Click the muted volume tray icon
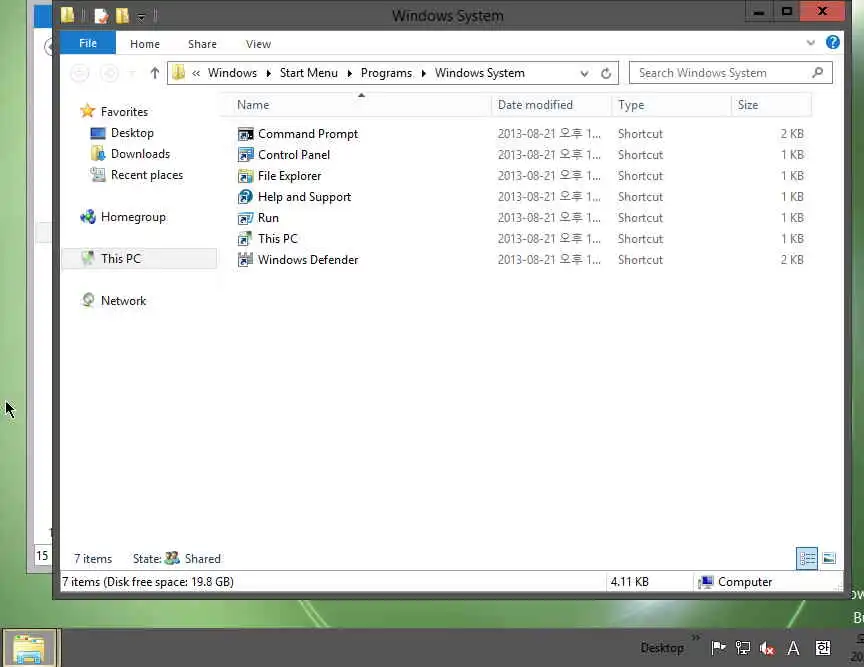The width and height of the screenshot is (864, 667). tap(767, 648)
